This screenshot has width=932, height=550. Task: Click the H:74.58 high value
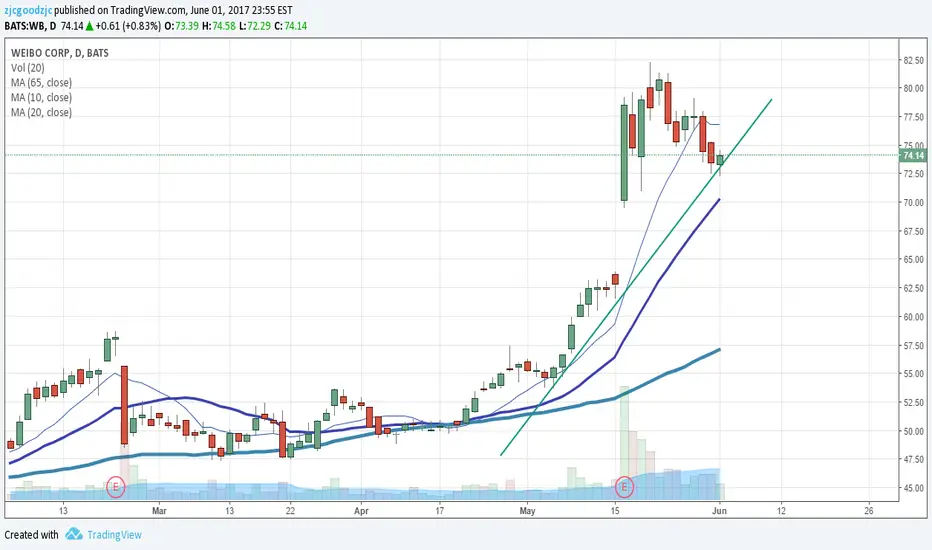[x=219, y=26]
